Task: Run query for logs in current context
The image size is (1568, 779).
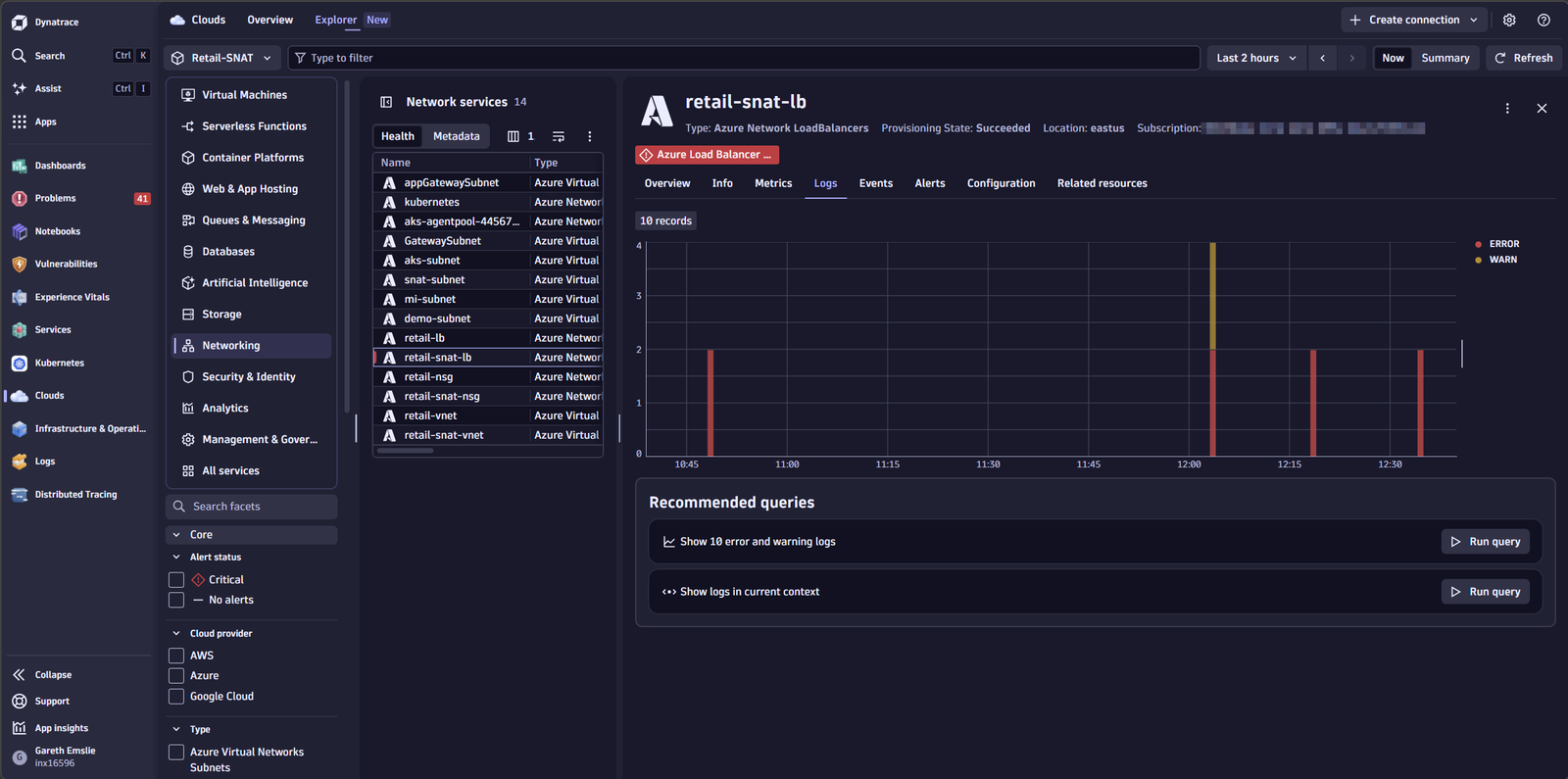Action: coord(1485,592)
